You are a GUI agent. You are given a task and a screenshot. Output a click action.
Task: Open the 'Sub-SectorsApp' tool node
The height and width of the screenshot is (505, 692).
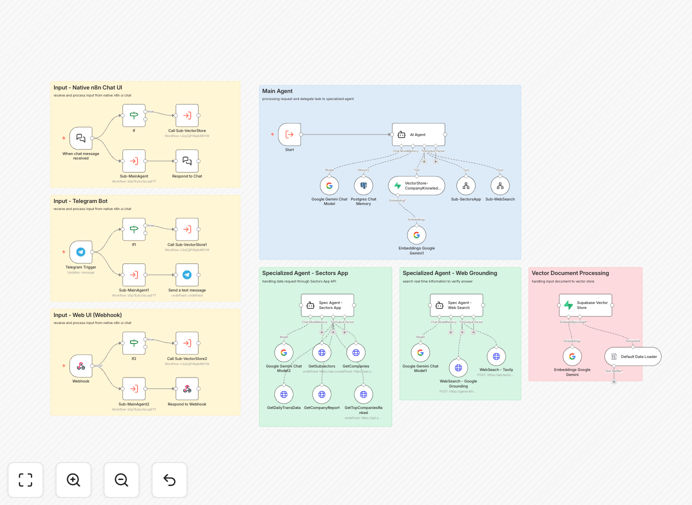[466, 186]
